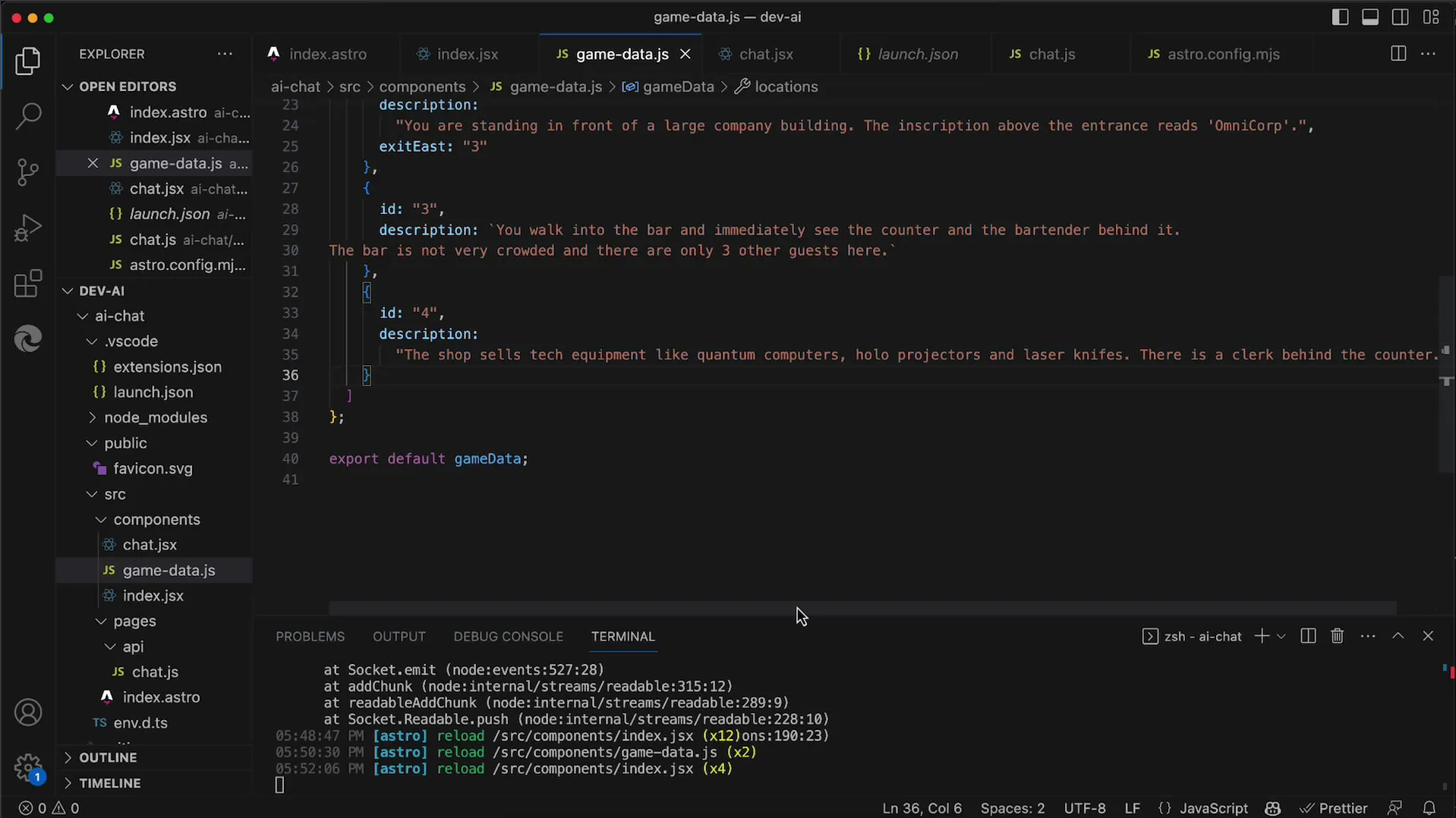Open errors and warnings status item

click(x=49, y=808)
